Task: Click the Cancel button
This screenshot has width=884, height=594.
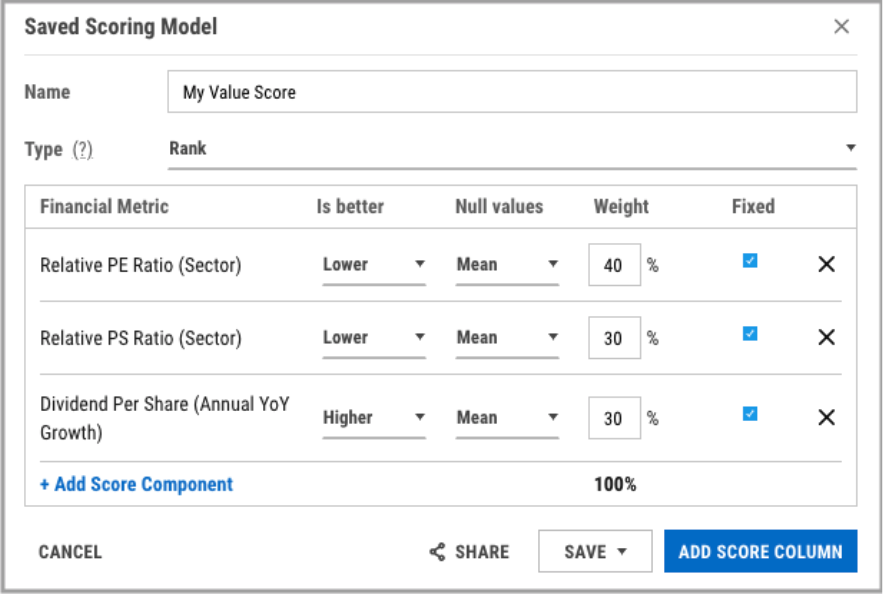Action: pyautogui.click(x=70, y=552)
